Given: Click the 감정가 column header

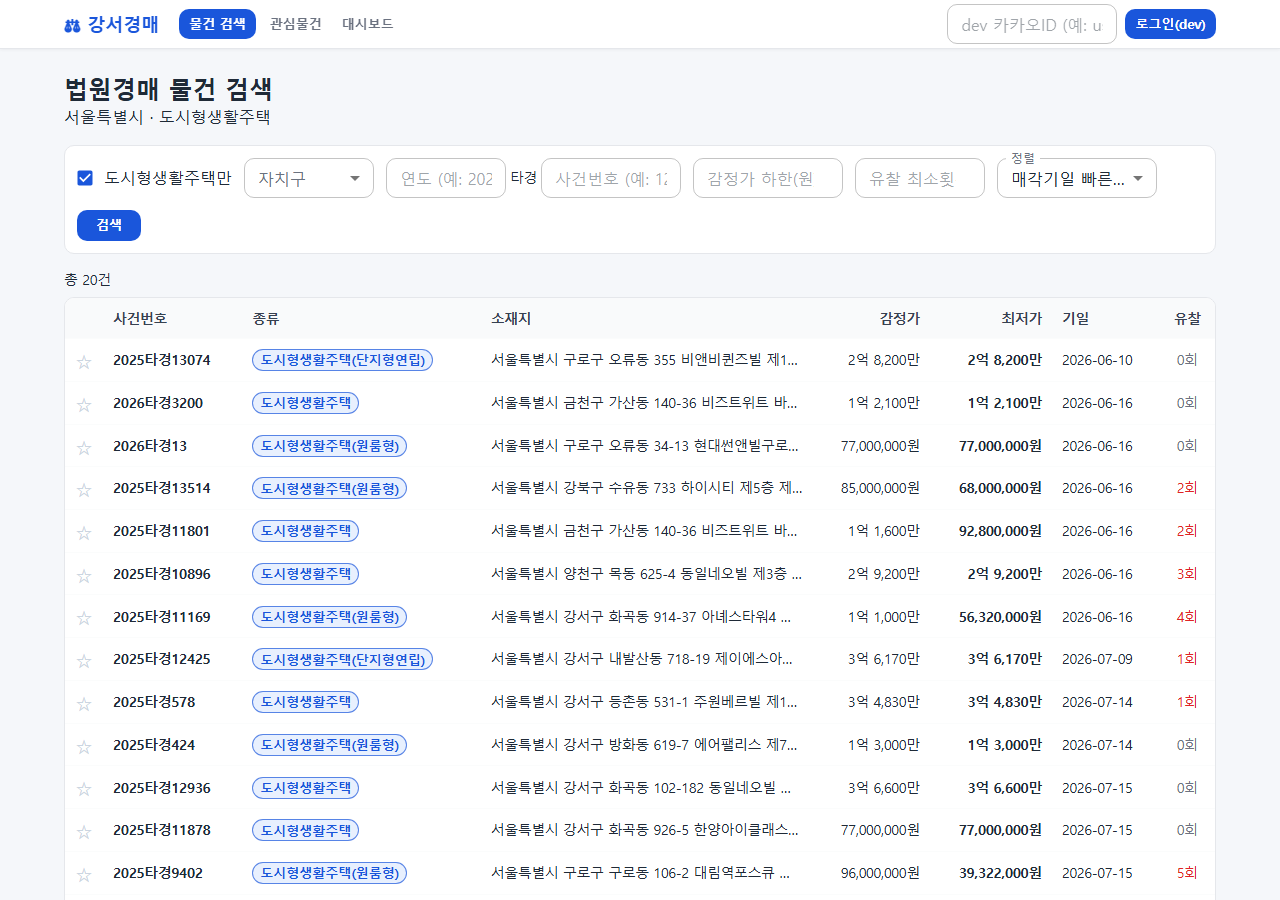Looking at the screenshot, I should pyautogui.click(x=900, y=319).
